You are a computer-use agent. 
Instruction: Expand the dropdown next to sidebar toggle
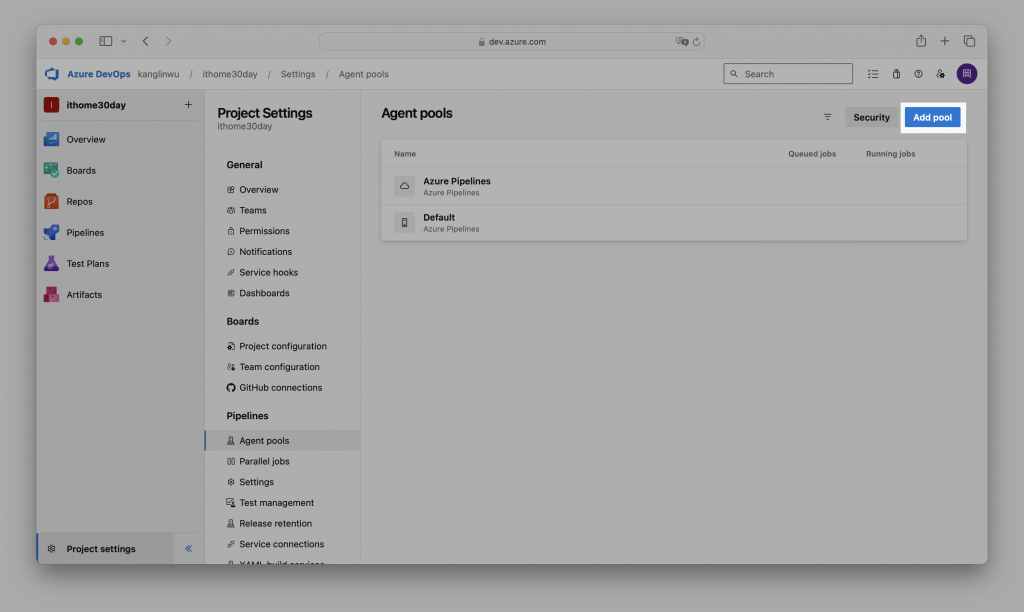click(x=123, y=41)
